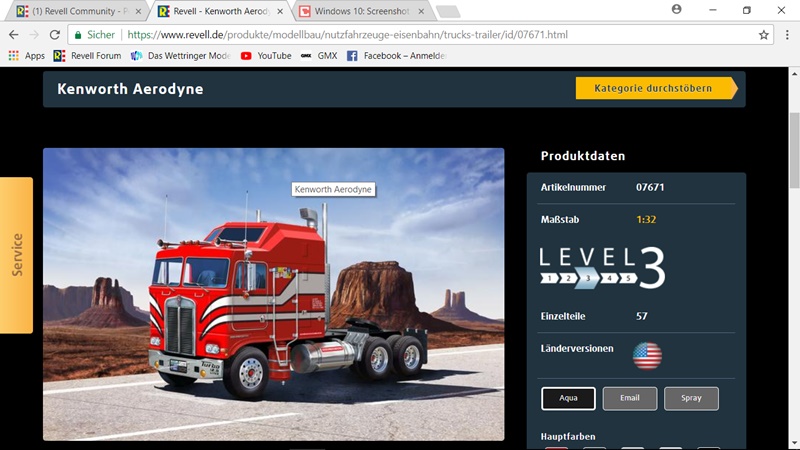Open a new browser tab

pos(448,11)
